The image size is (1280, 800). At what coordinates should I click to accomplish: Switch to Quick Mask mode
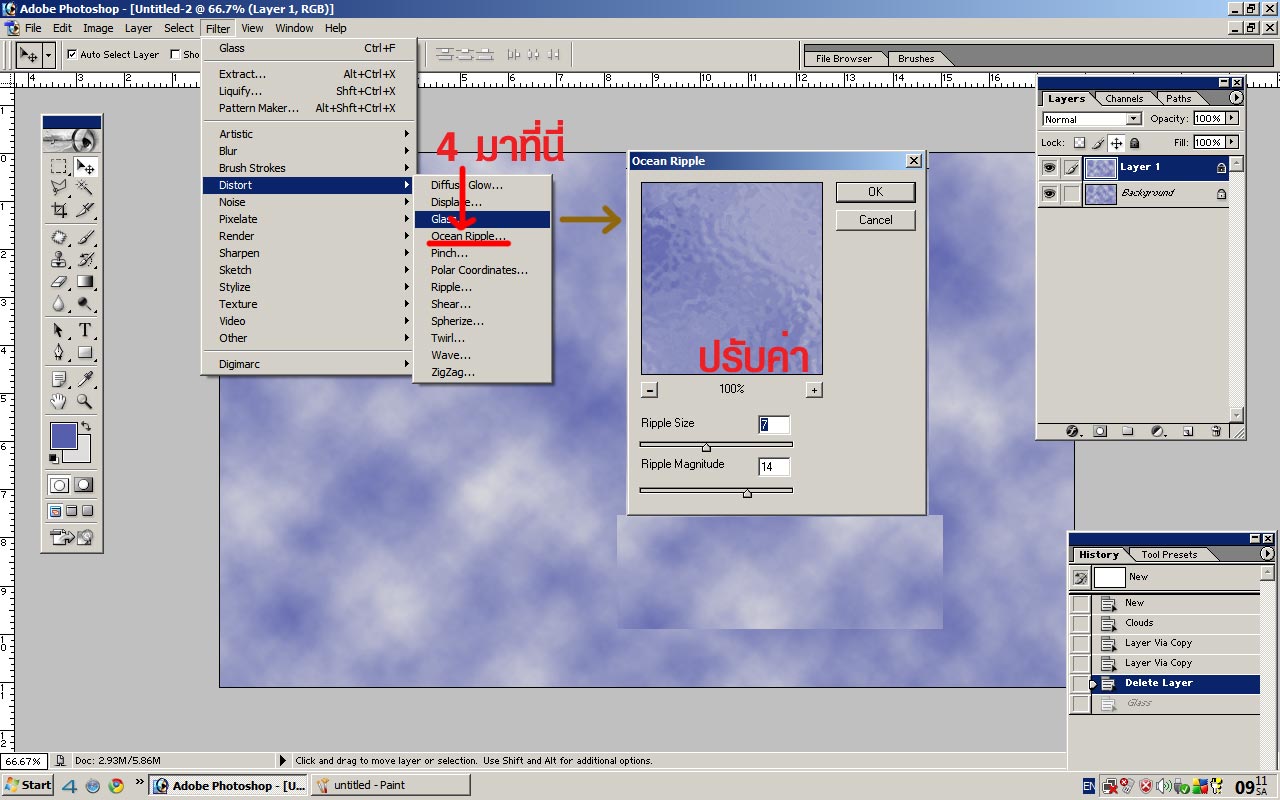84,485
